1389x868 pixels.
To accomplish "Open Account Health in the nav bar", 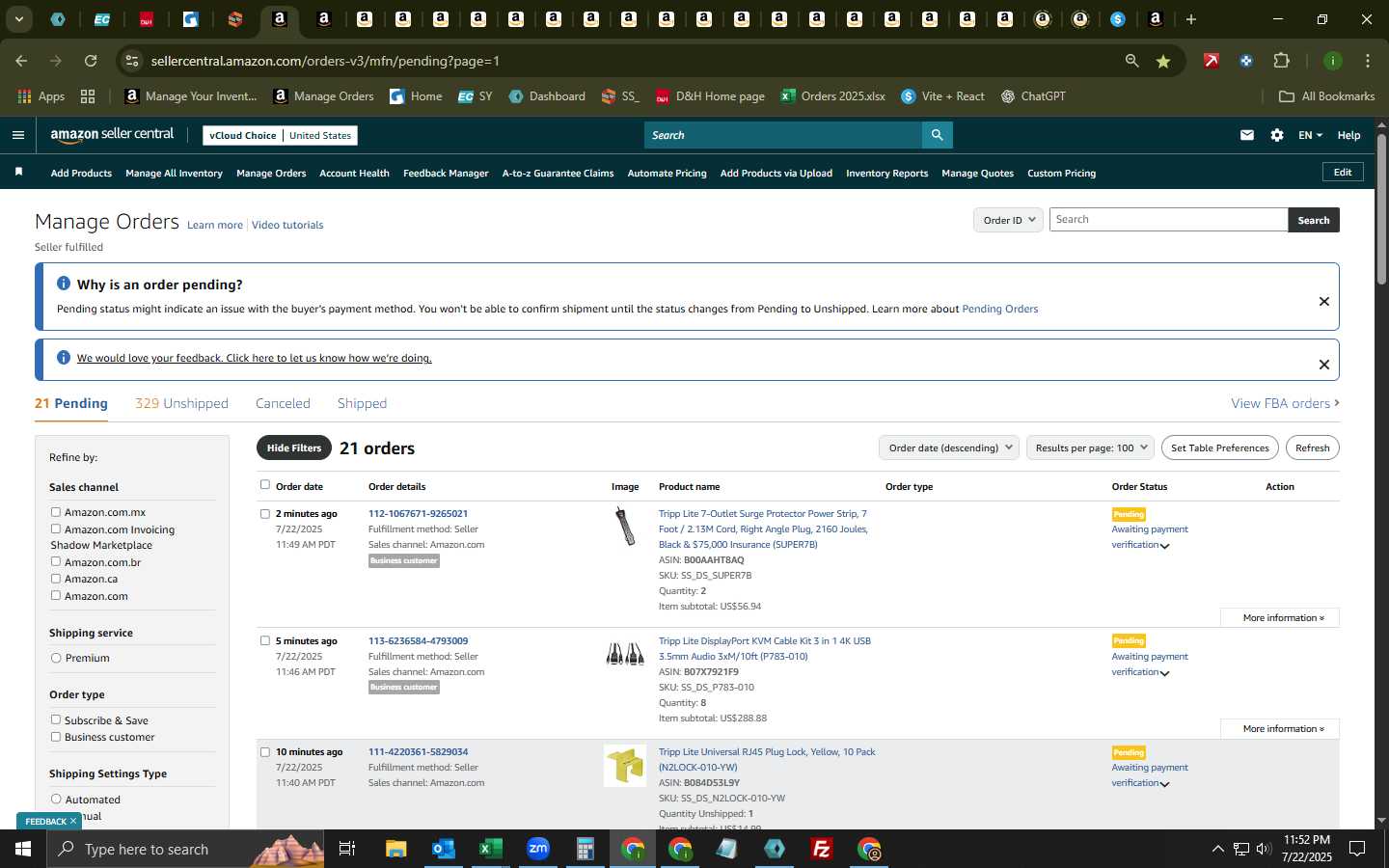I will click(x=354, y=173).
